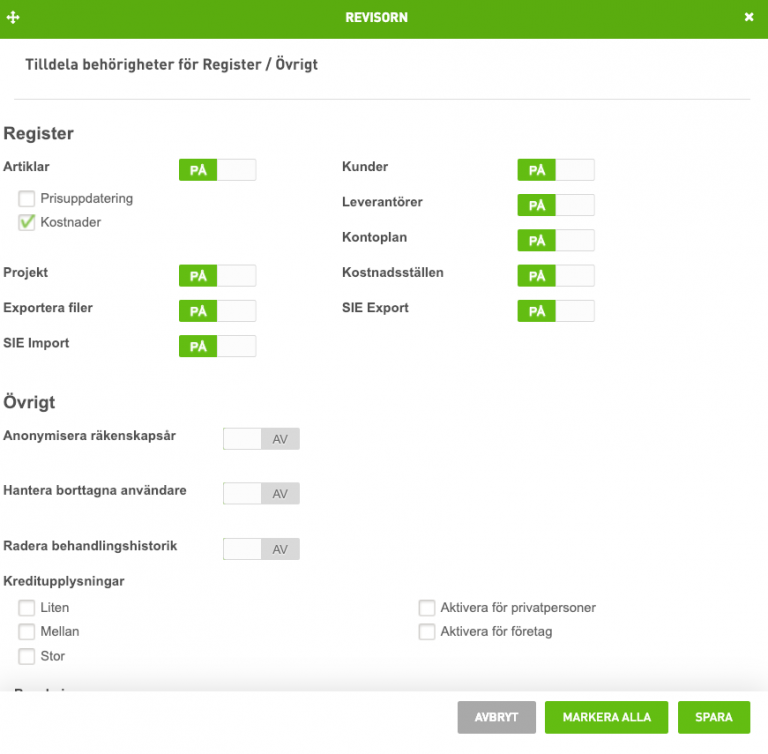The height and width of the screenshot is (754, 768).
Task: Disable the Leverantörer permission switch
Action: (x=555, y=205)
